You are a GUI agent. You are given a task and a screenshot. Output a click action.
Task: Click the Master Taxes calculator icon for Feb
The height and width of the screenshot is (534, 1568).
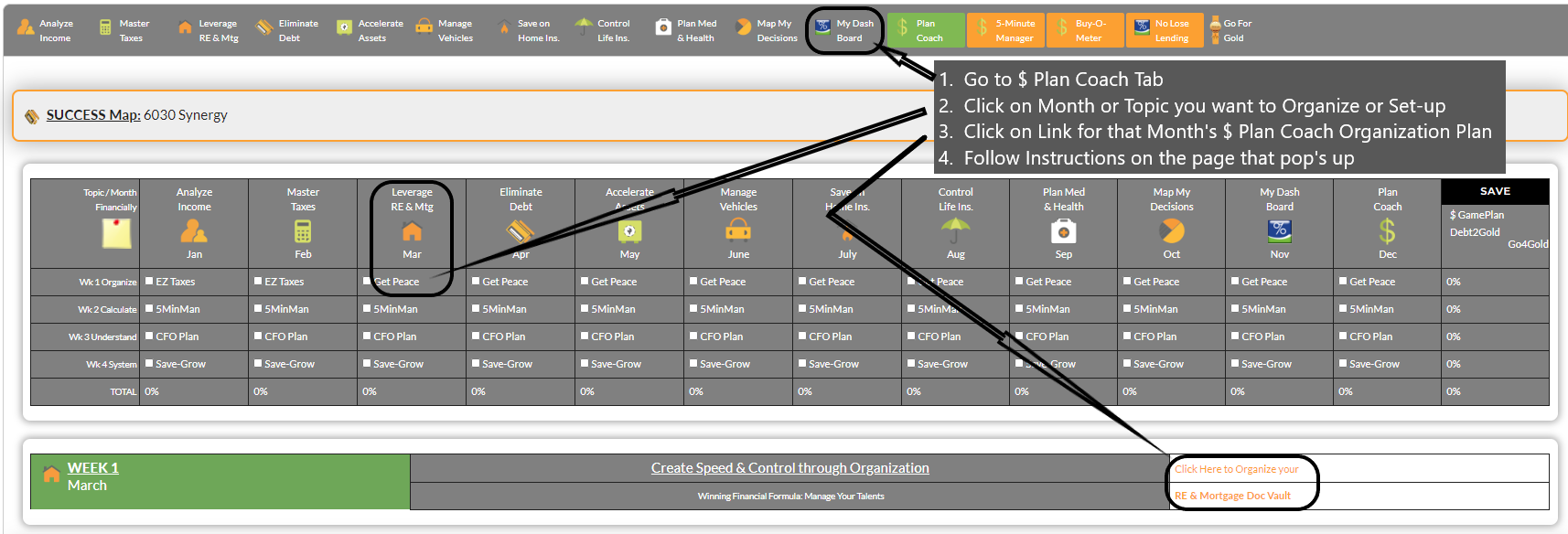click(x=303, y=231)
